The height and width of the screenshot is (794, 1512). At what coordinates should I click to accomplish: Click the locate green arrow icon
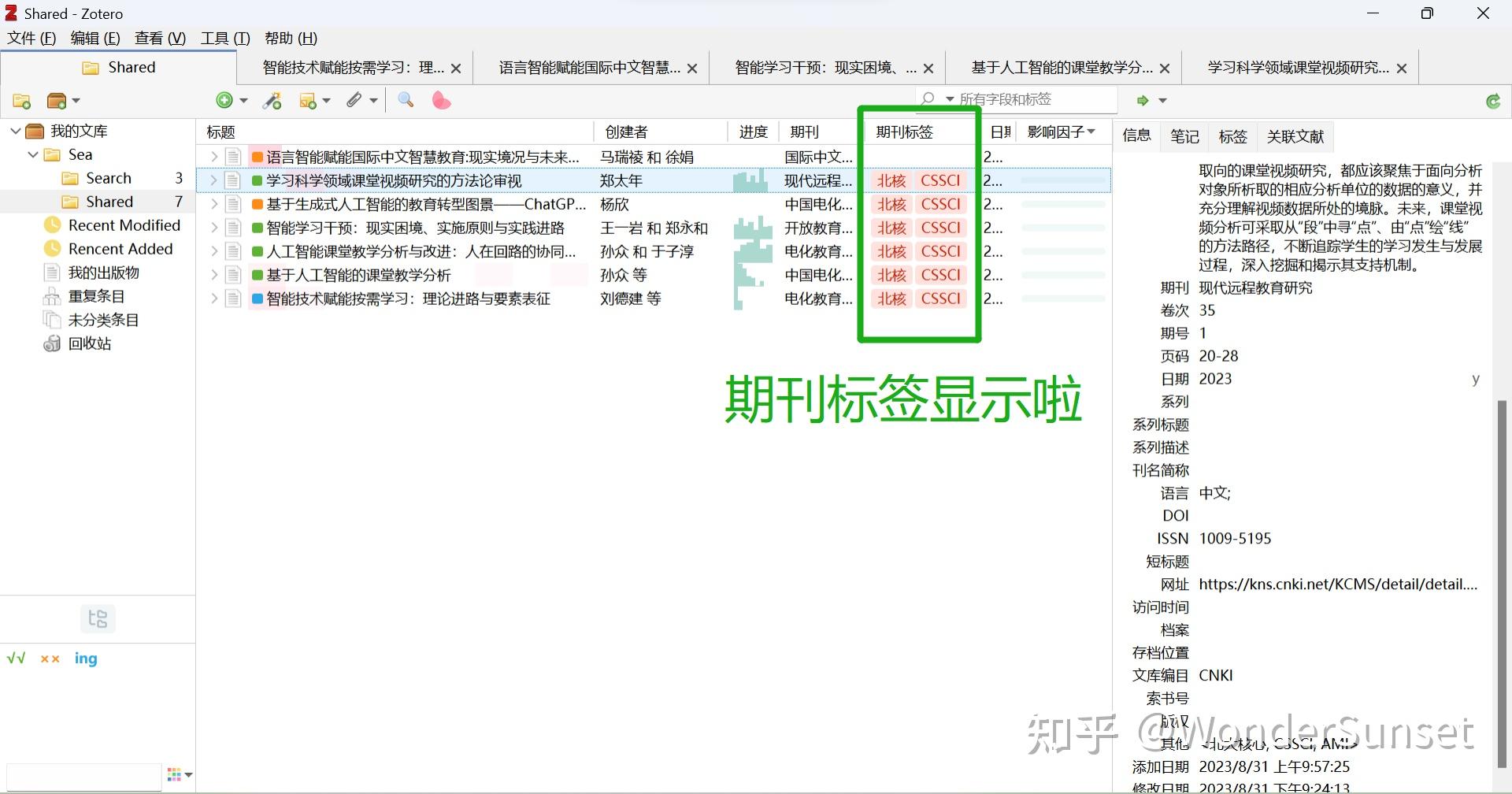pos(1143,100)
